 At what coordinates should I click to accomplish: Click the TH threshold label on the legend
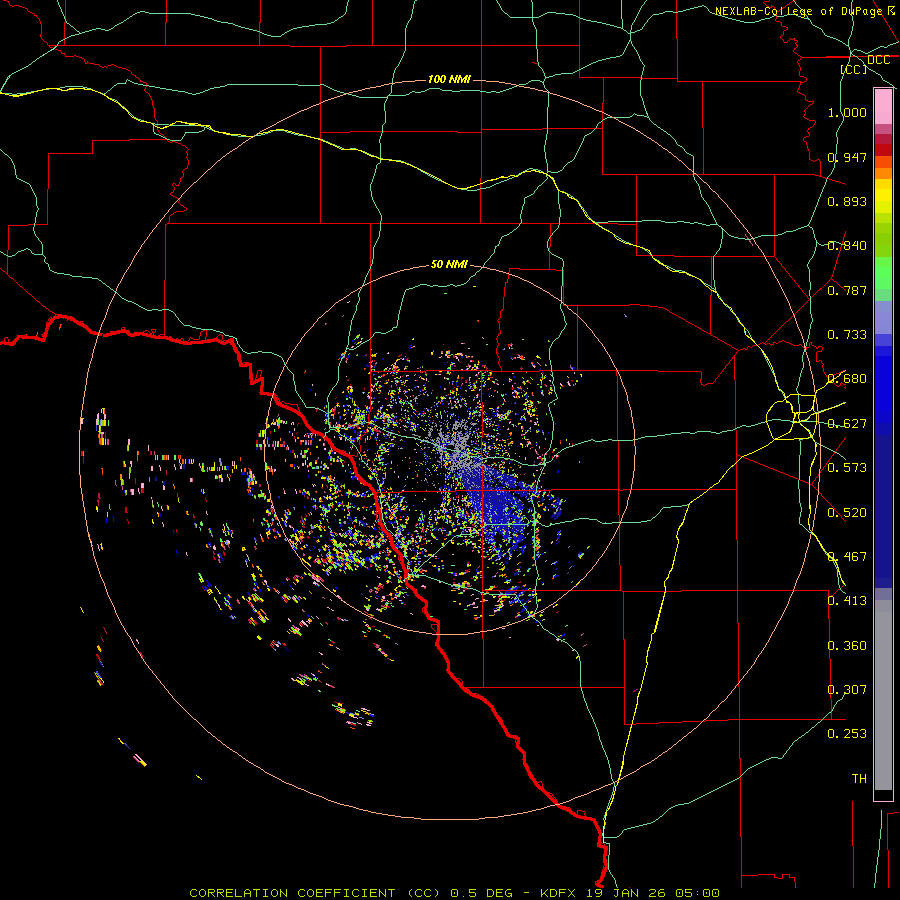click(859, 779)
